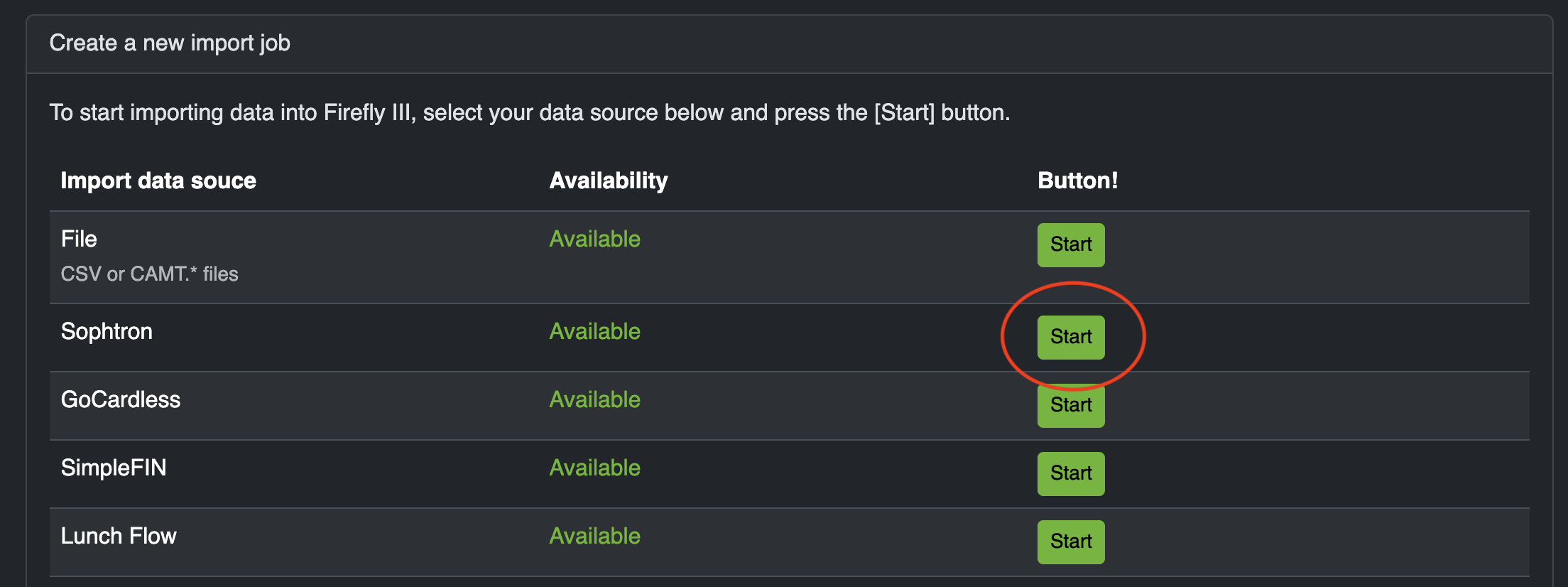The image size is (1568, 587).
Task: Click the circled Start button
Action: click(1072, 337)
